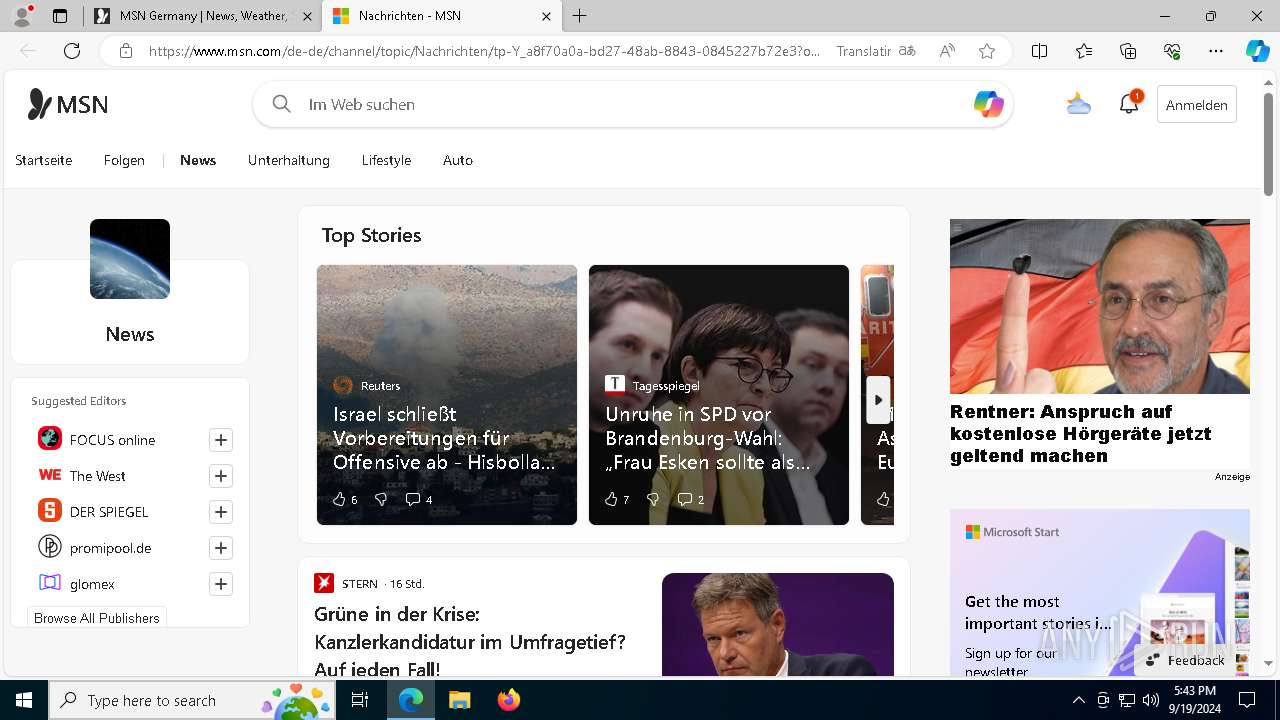The height and width of the screenshot is (720, 1280).
Task: Launch Firefox from taskbar
Action: coord(509,700)
